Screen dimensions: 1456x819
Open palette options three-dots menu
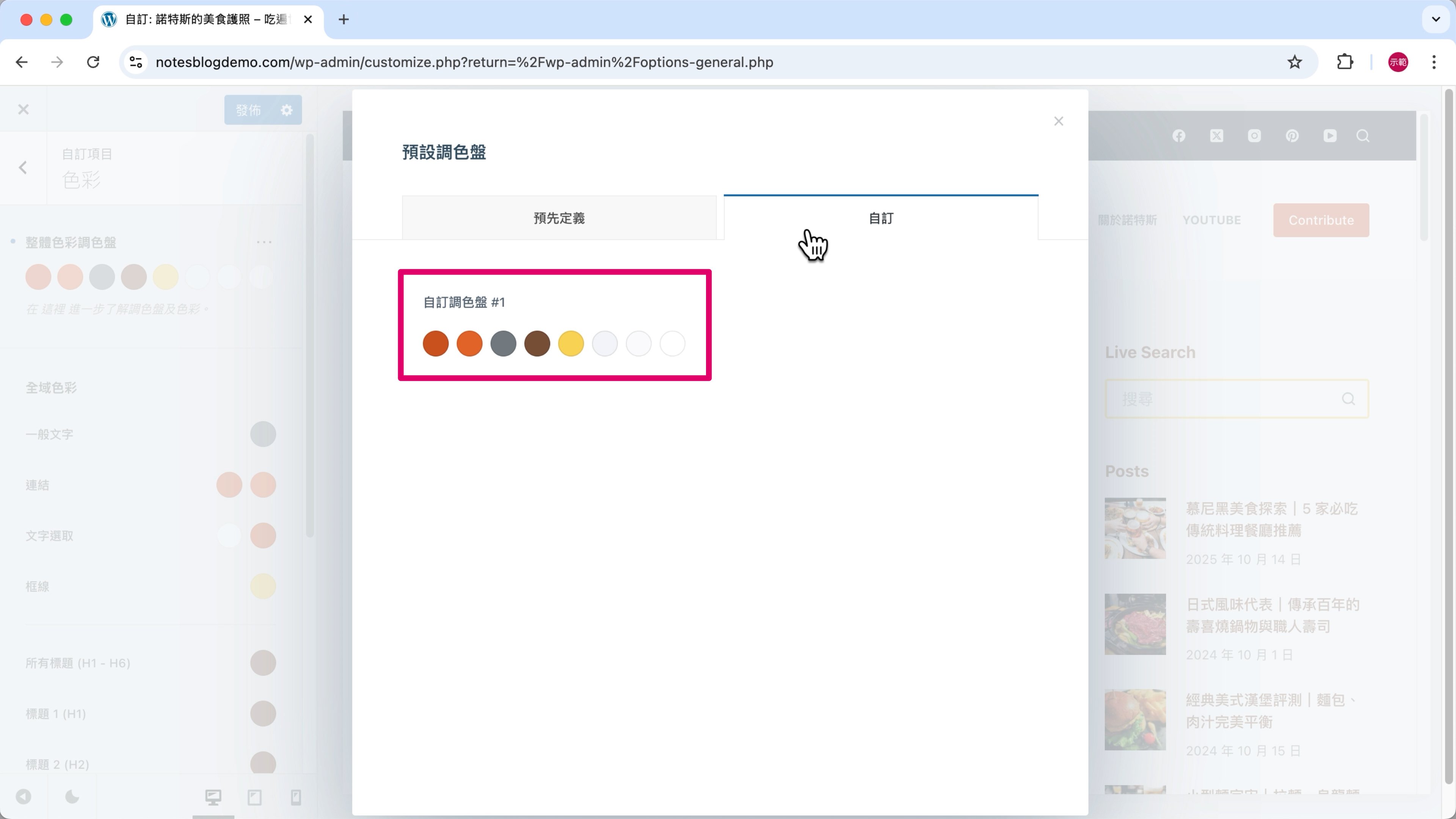point(264,243)
